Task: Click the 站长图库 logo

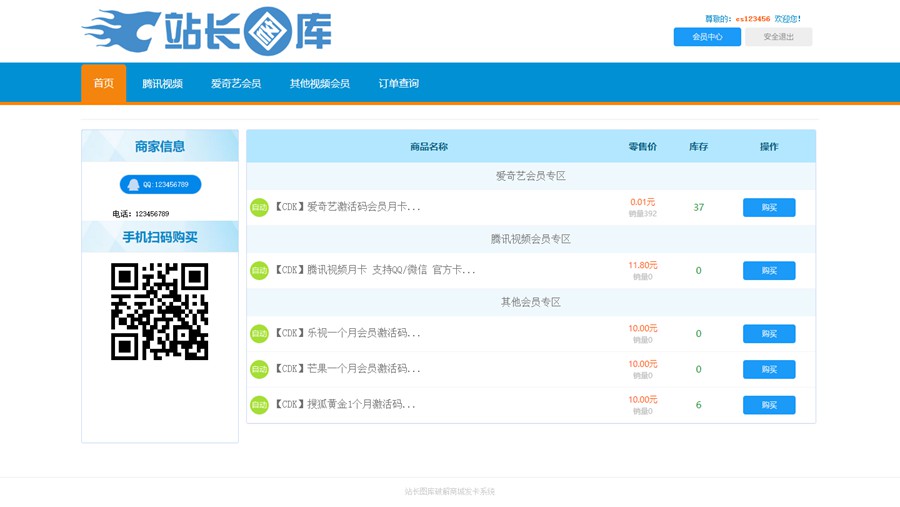Action: coord(206,32)
